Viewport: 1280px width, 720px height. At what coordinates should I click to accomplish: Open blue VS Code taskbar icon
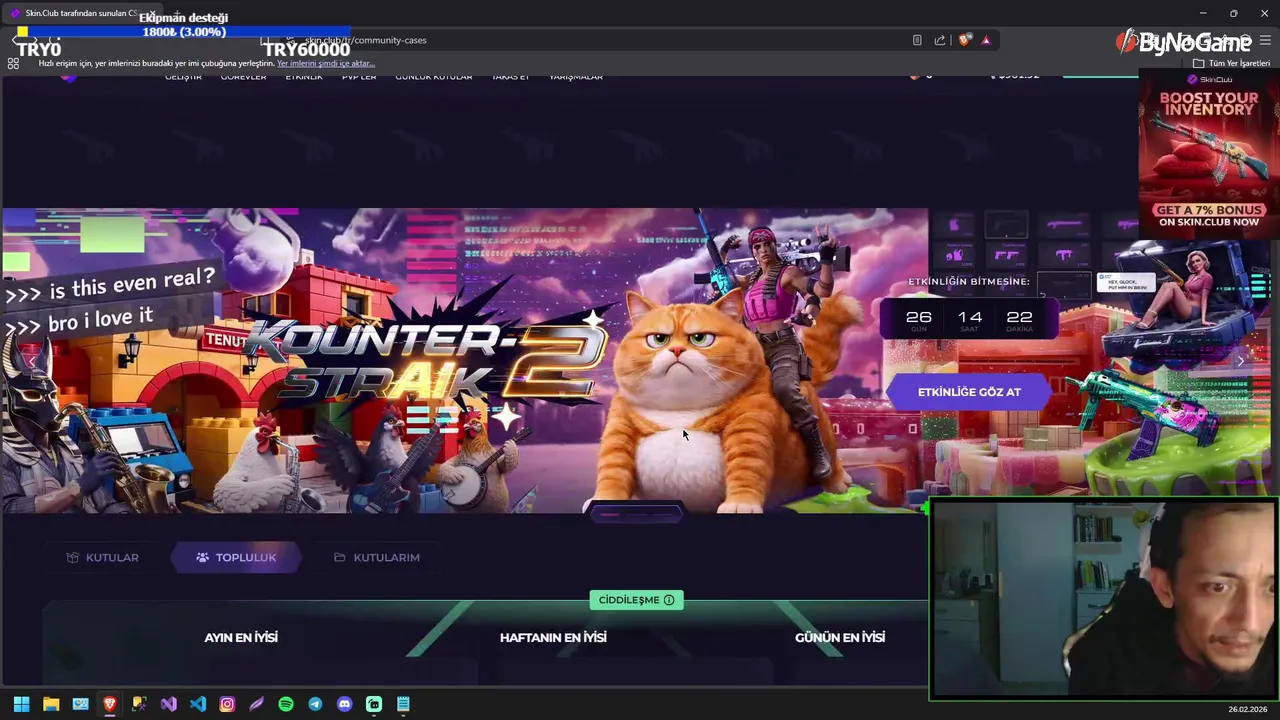pos(198,704)
